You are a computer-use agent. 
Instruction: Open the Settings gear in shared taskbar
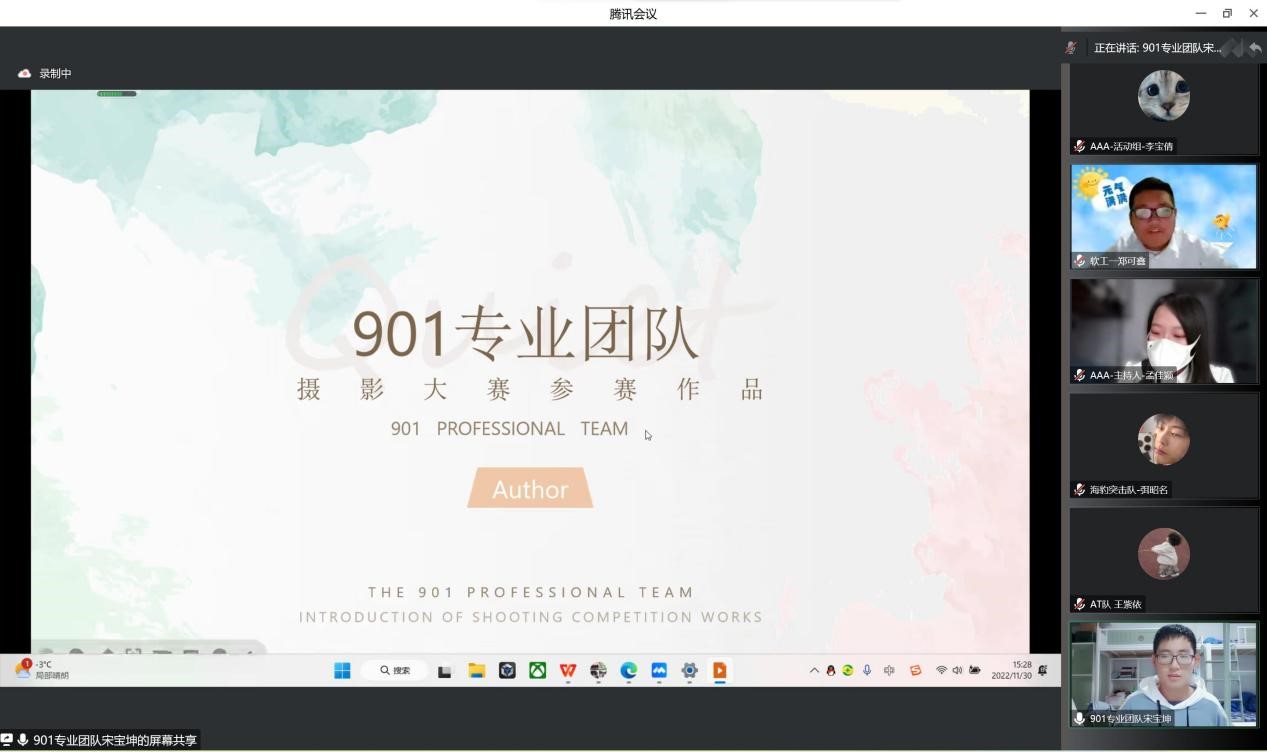(689, 670)
